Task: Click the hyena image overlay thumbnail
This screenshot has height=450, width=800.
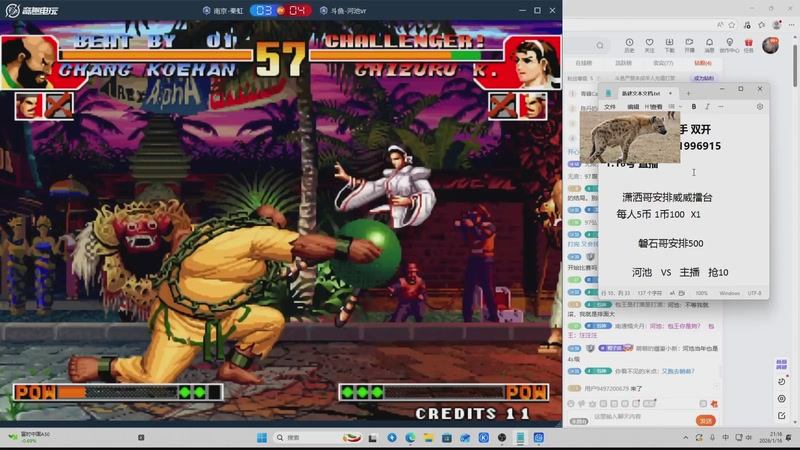Action: point(630,137)
